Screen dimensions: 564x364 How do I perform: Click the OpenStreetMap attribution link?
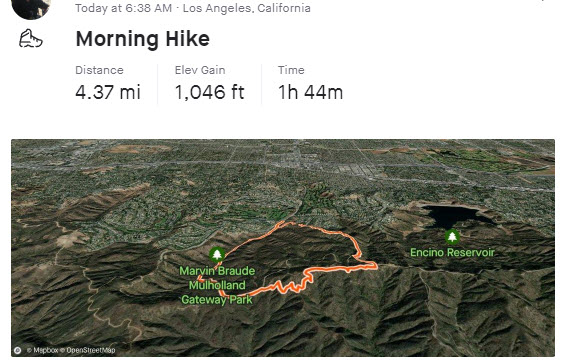point(87,350)
